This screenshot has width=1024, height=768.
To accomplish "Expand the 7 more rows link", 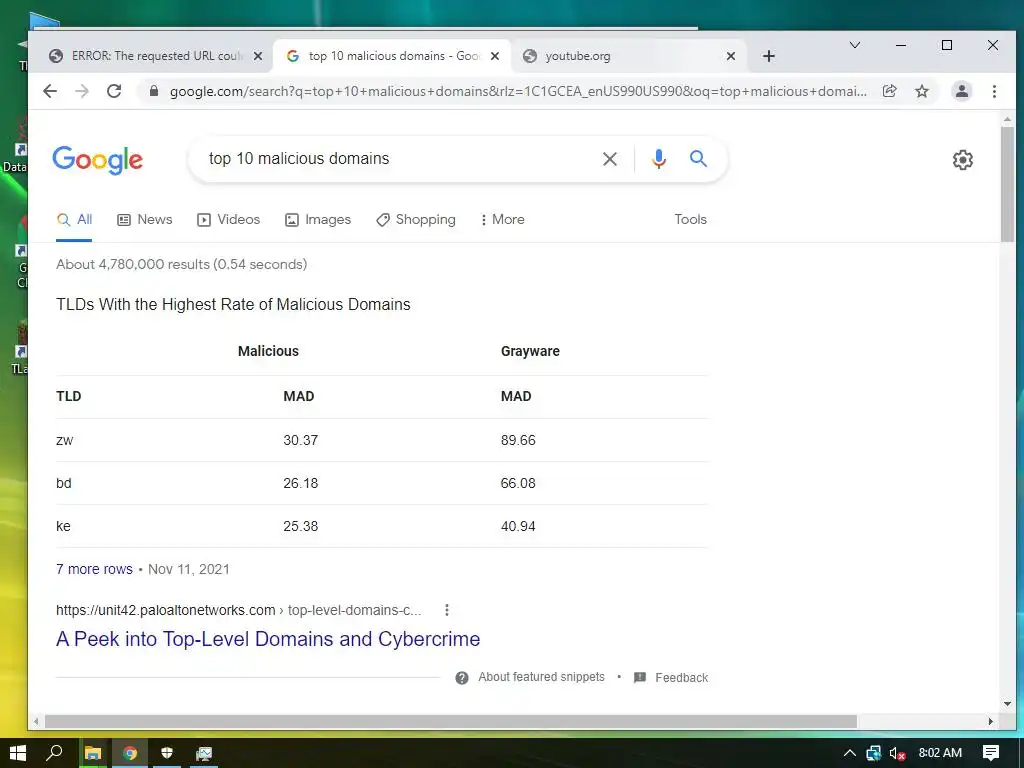I will click(x=94, y=569).
